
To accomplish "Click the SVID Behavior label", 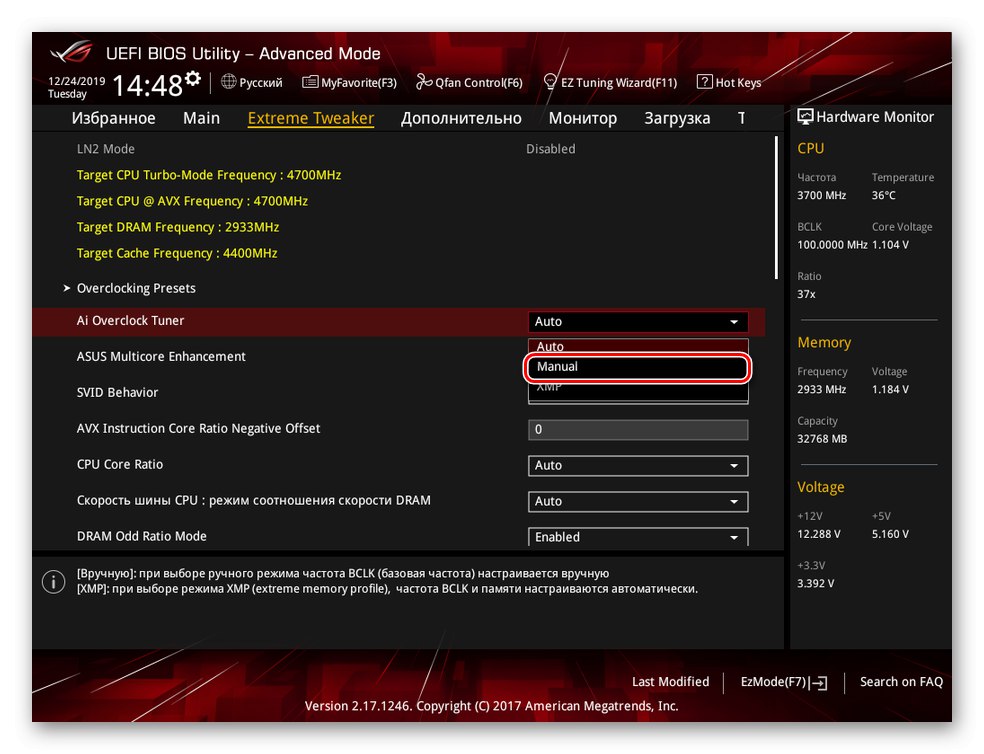I will tap(117, 392).
